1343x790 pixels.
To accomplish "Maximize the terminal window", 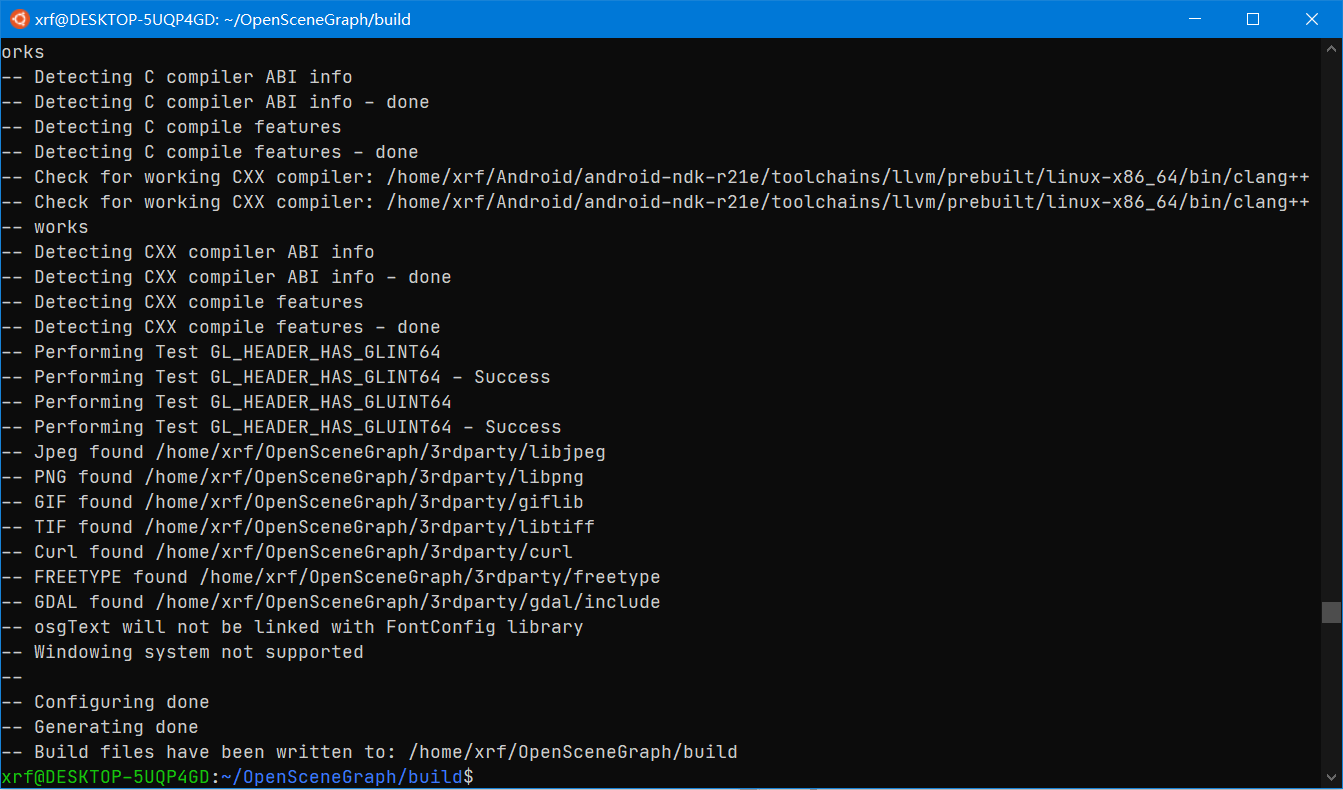I will 1253,19.
